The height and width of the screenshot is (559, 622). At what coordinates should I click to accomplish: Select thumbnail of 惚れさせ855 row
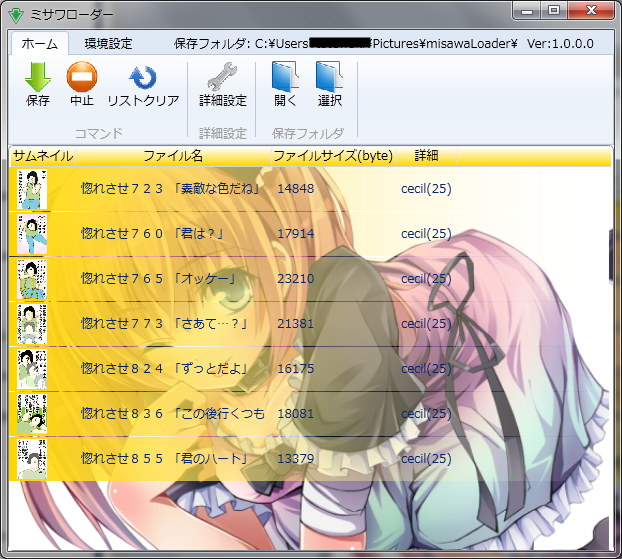click(32, 459)
